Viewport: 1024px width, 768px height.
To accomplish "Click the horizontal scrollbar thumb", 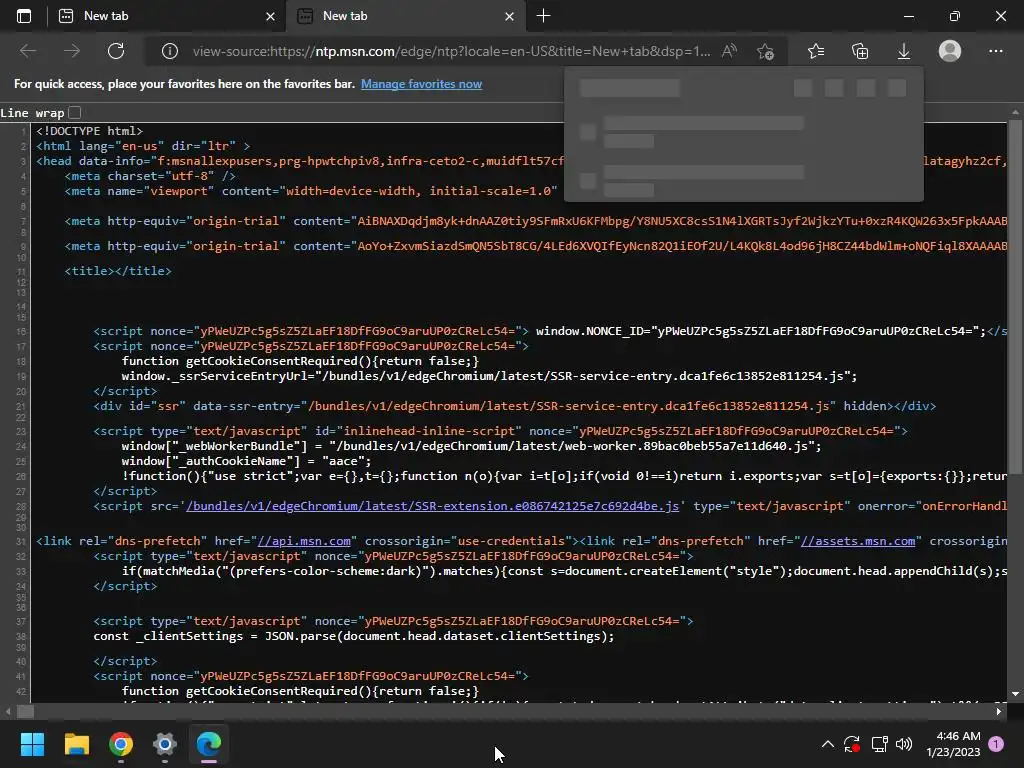I will click(x=25, y=712).
